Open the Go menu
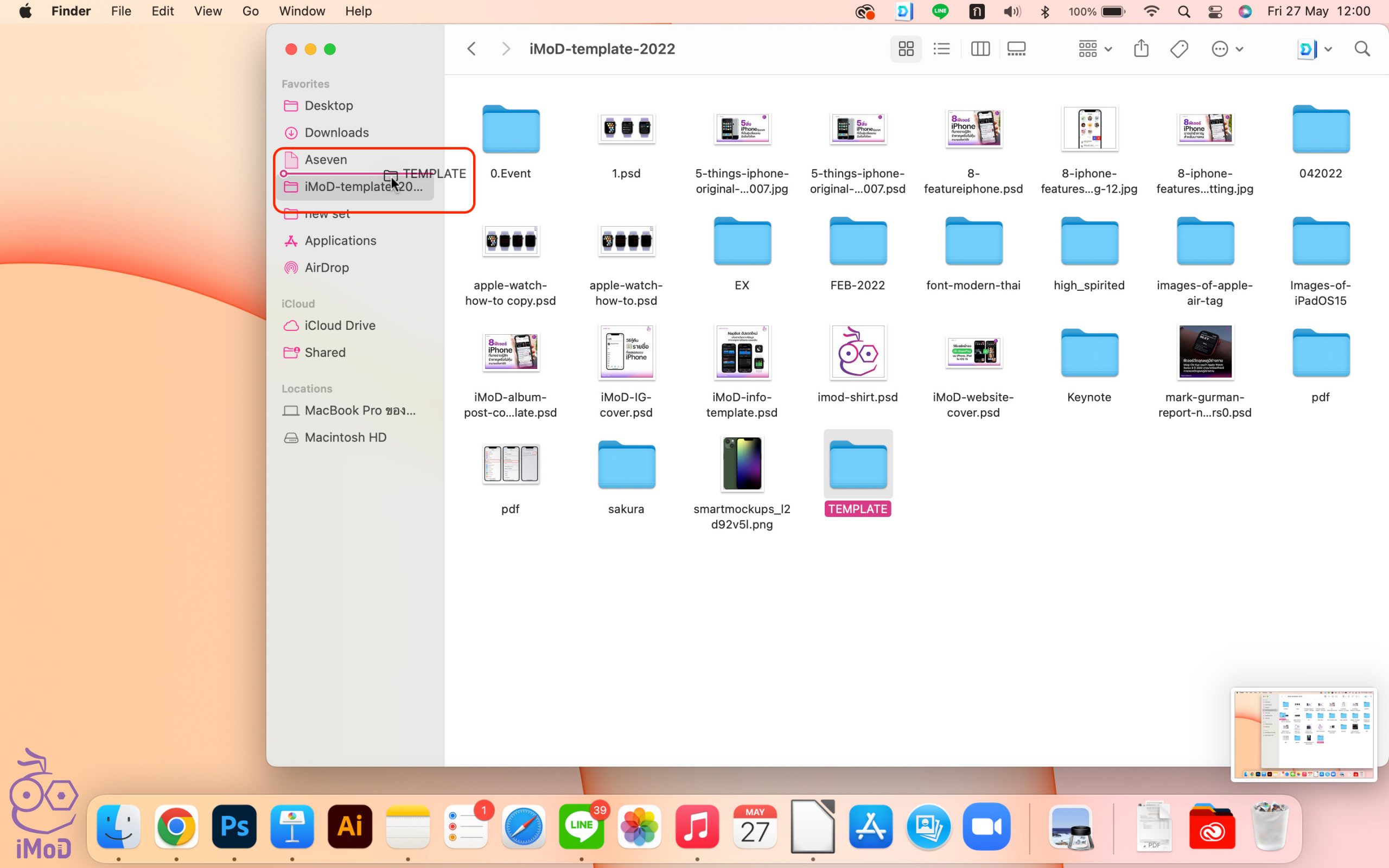The width and height of the screenshot is (1389, 868). pos(250,11)
